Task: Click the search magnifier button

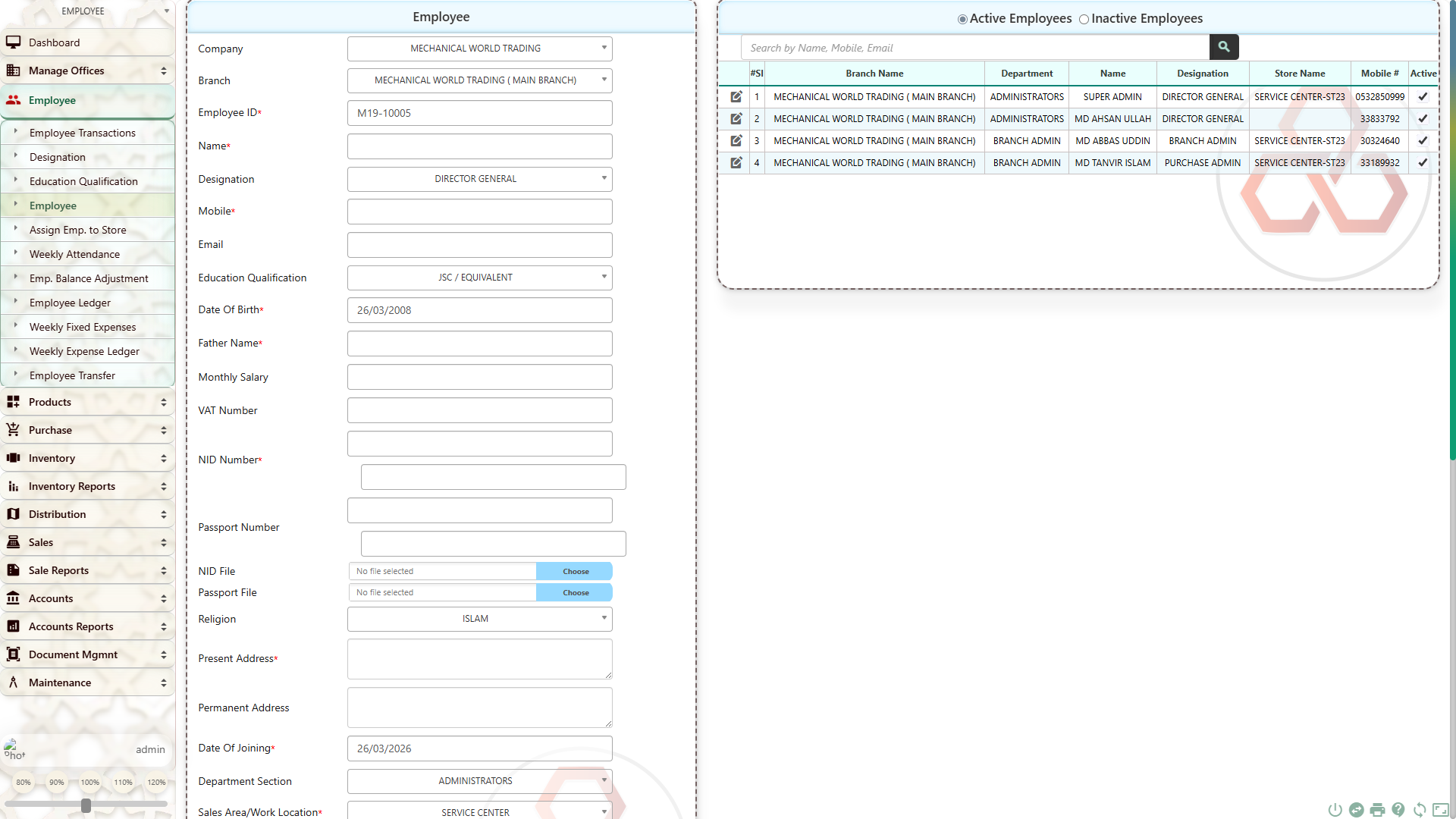Action: (x=1223, y=47)
